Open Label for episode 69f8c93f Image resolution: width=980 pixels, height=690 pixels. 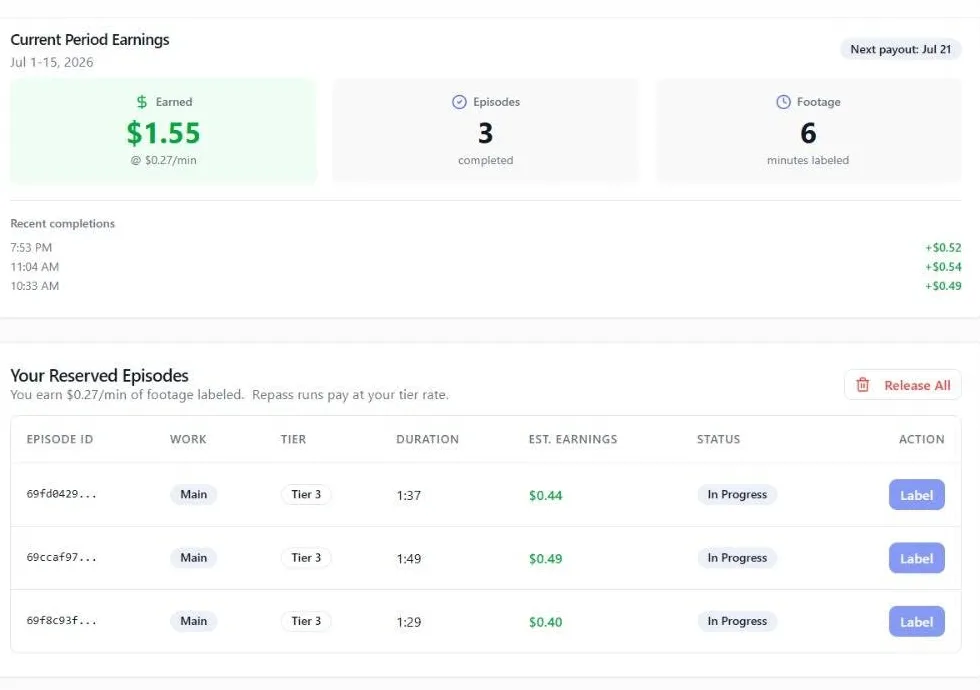916,621
